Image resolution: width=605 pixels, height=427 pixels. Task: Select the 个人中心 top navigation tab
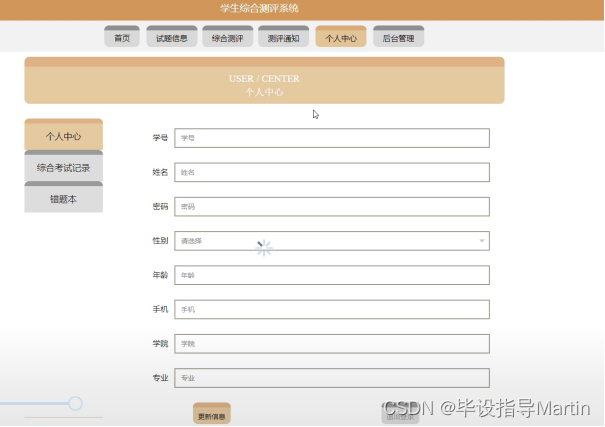click(341, 37)
